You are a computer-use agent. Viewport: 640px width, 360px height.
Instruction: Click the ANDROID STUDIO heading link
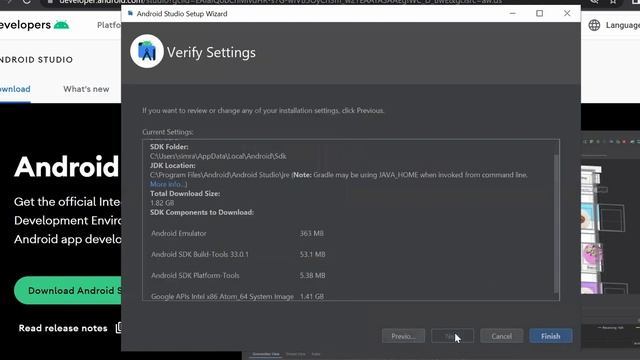pyautogui.click(x=36, y=60)
